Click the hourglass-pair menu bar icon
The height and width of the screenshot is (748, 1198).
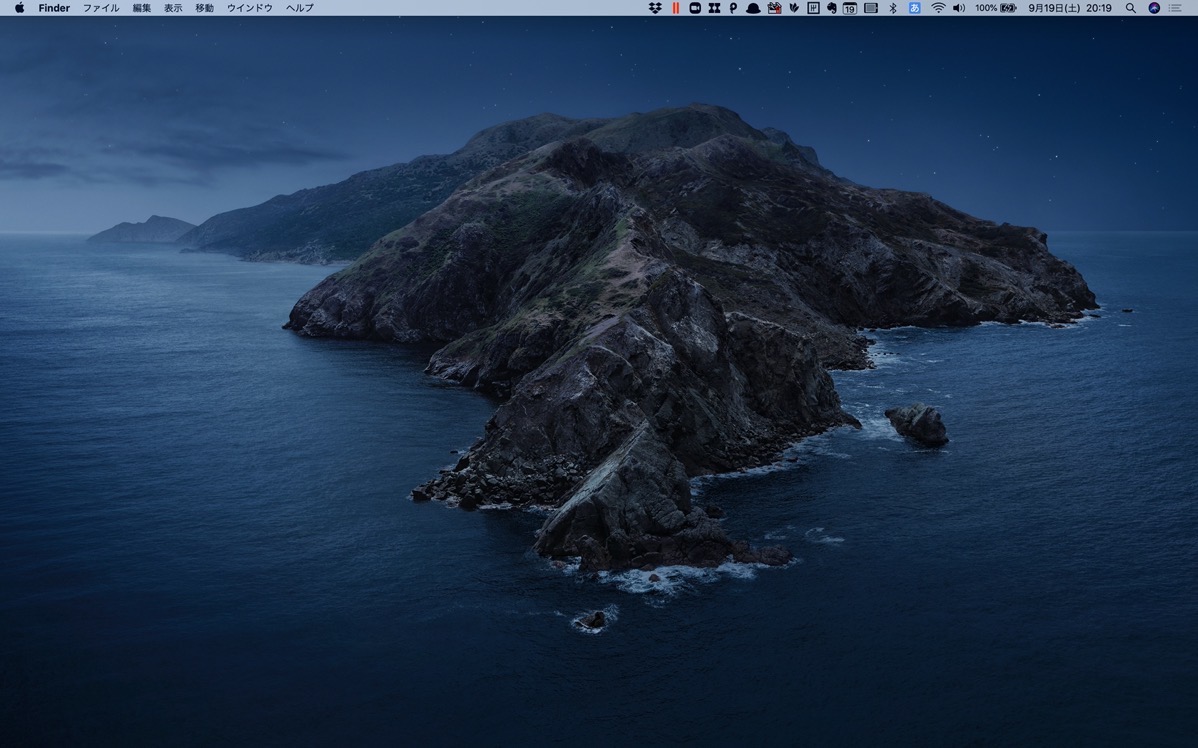coord(714,8)
